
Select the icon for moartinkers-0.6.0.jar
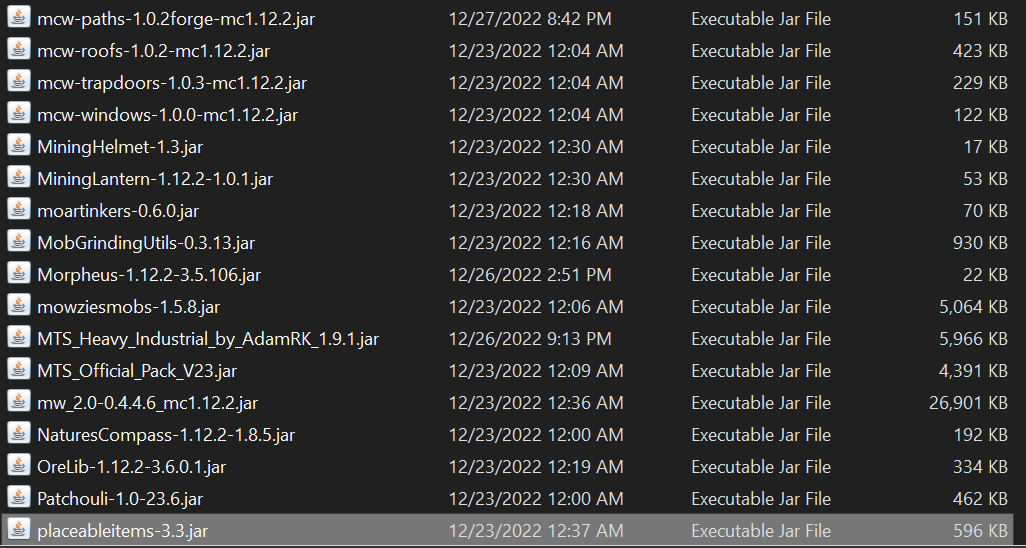coord(19,210)
